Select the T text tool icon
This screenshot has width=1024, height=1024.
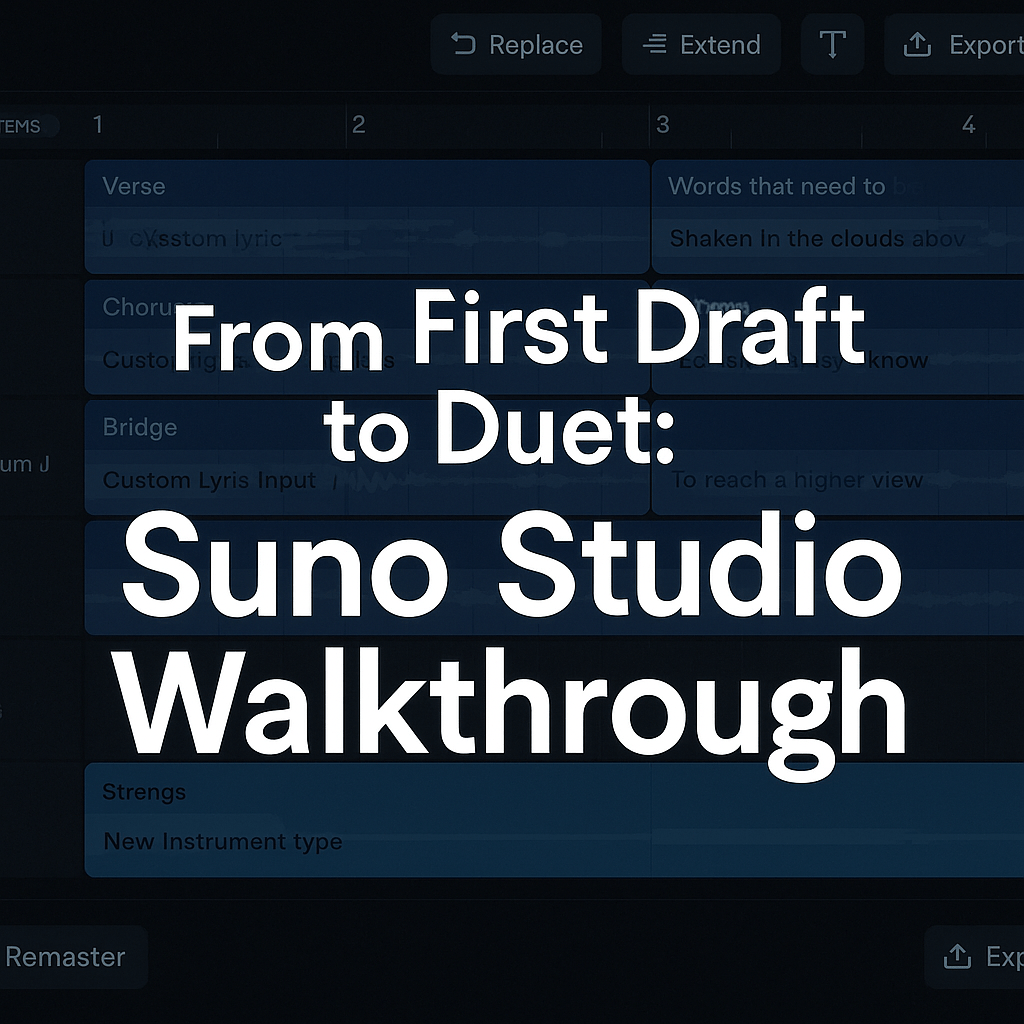pyautogui.click(x=833, y=45)
